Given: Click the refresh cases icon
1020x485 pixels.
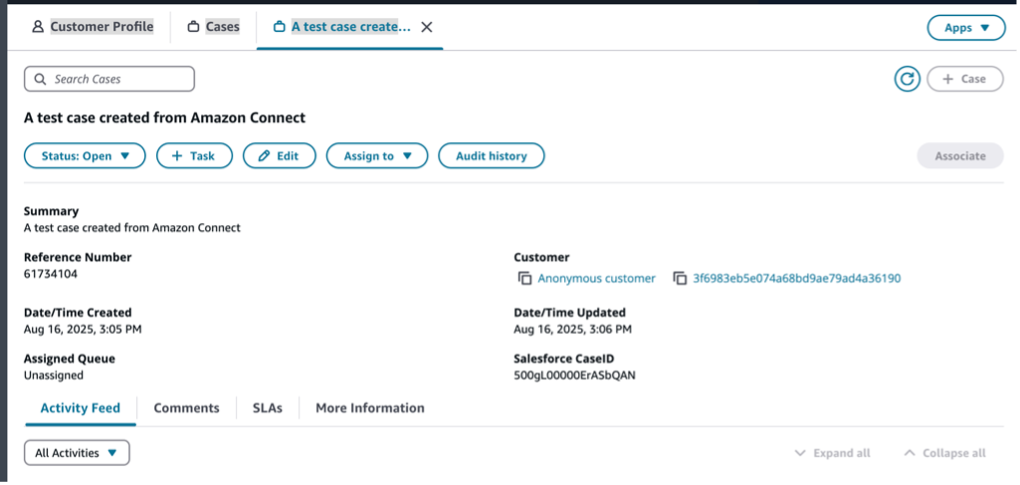Looking at the screenshot, I should (x=907, y=79).
